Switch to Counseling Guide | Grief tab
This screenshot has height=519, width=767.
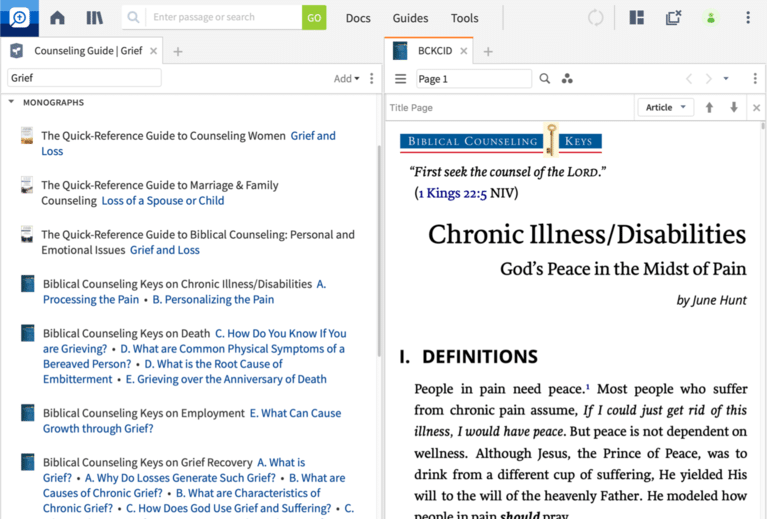[x=88, y=51]
